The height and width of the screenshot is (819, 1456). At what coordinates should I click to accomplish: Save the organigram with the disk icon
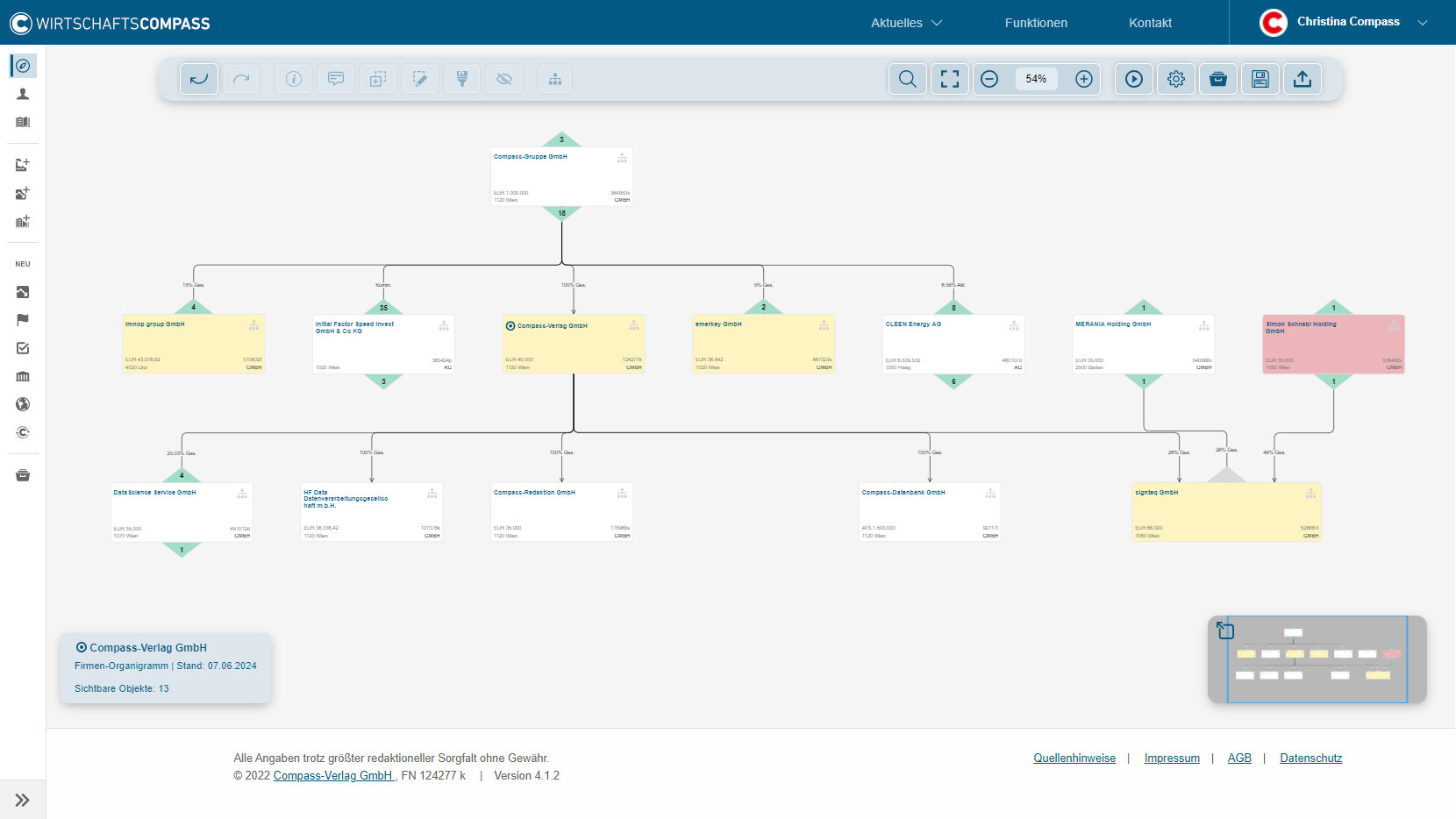click(x=1260, y=79)
